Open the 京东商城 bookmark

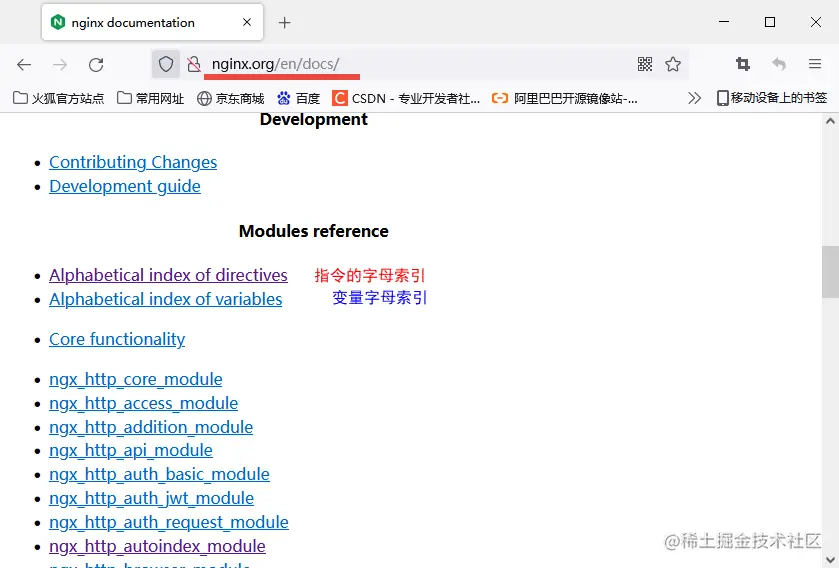tap(231, 98)
